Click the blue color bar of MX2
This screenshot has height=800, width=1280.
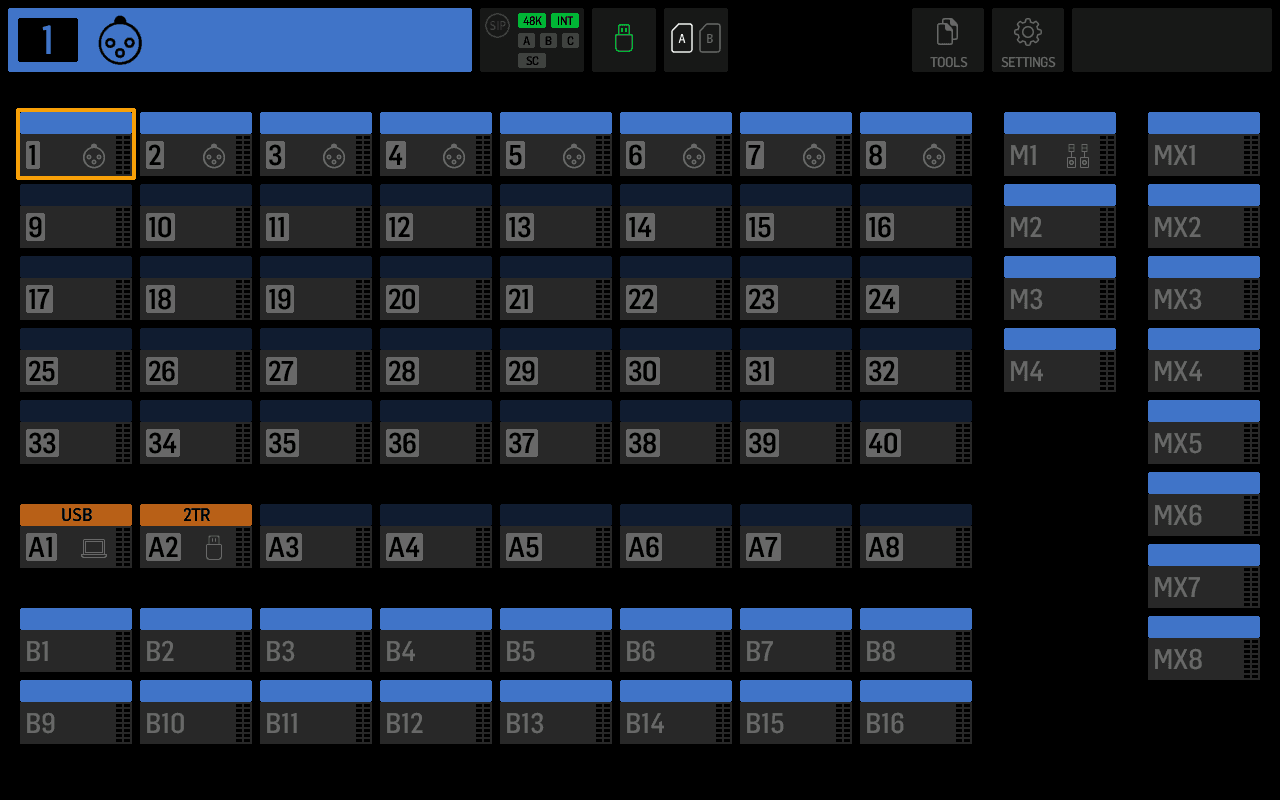click(x=1204, y=195)
